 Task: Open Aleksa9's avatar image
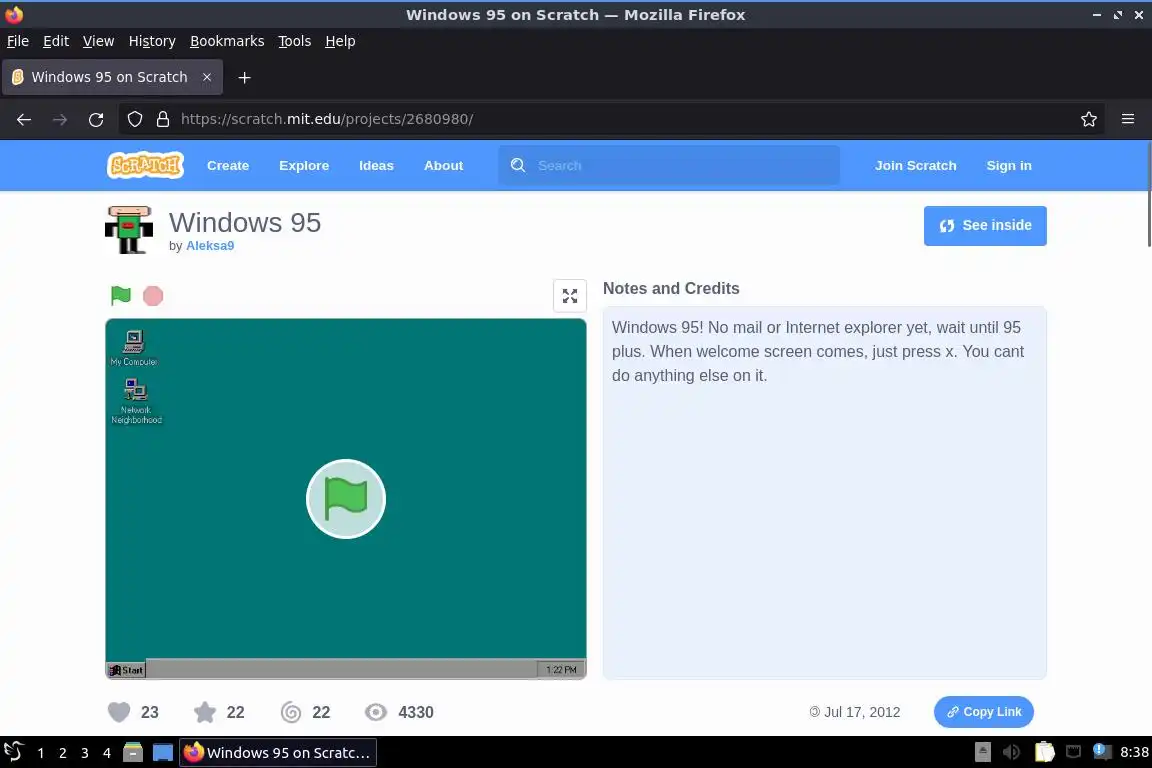(x=129, y=230)
